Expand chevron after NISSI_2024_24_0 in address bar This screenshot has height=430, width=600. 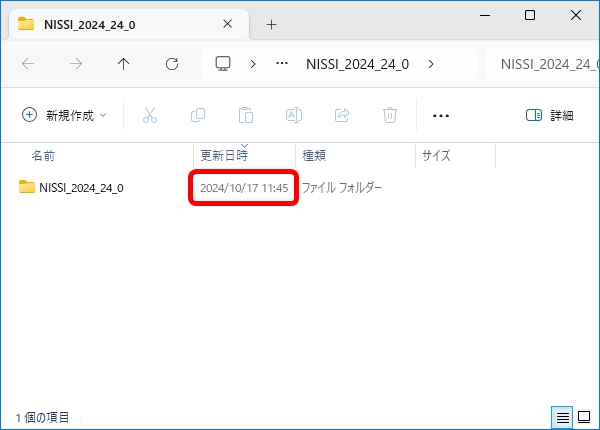(430, 64)
